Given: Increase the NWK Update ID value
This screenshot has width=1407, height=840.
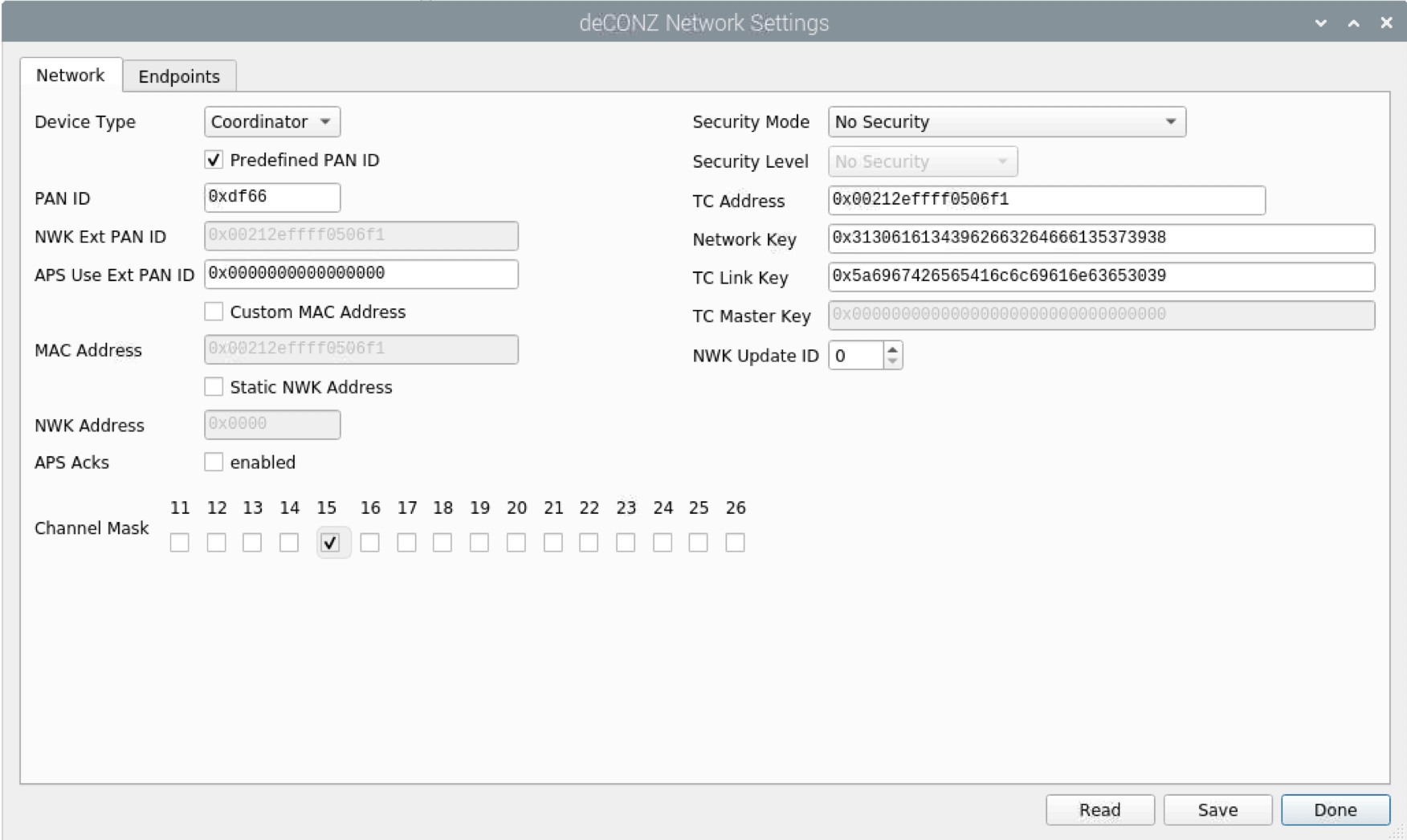Looking at the screenshot, I should tap(892, 349).
